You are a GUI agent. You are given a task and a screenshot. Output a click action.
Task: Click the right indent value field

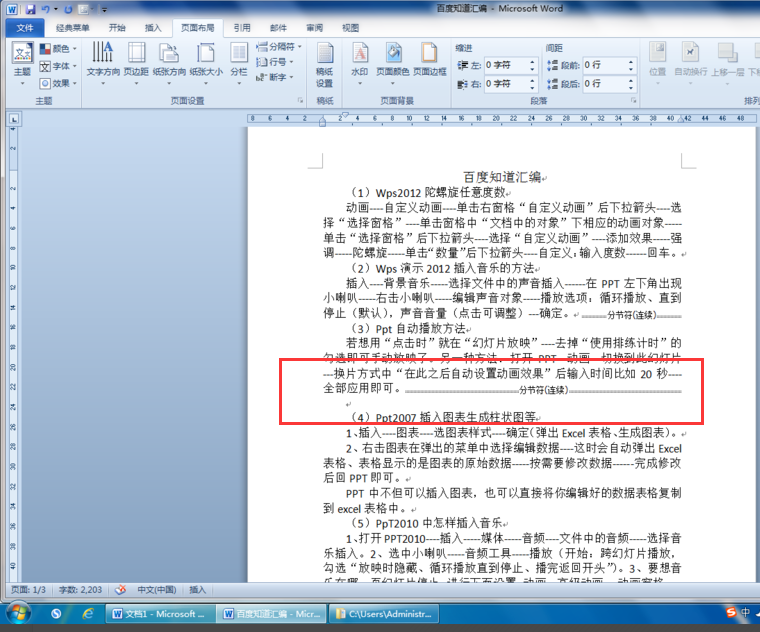click(x=505, y=84)
